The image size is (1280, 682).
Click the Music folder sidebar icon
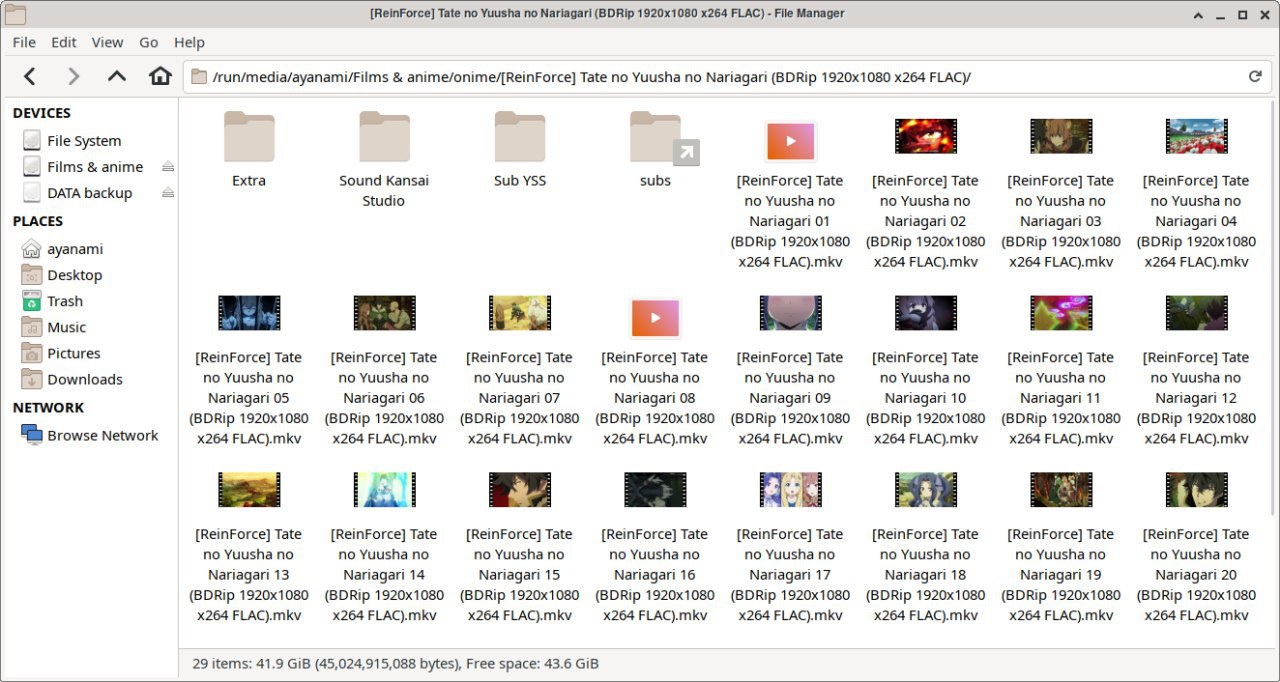pyautogui.click(x=32, y=327)
